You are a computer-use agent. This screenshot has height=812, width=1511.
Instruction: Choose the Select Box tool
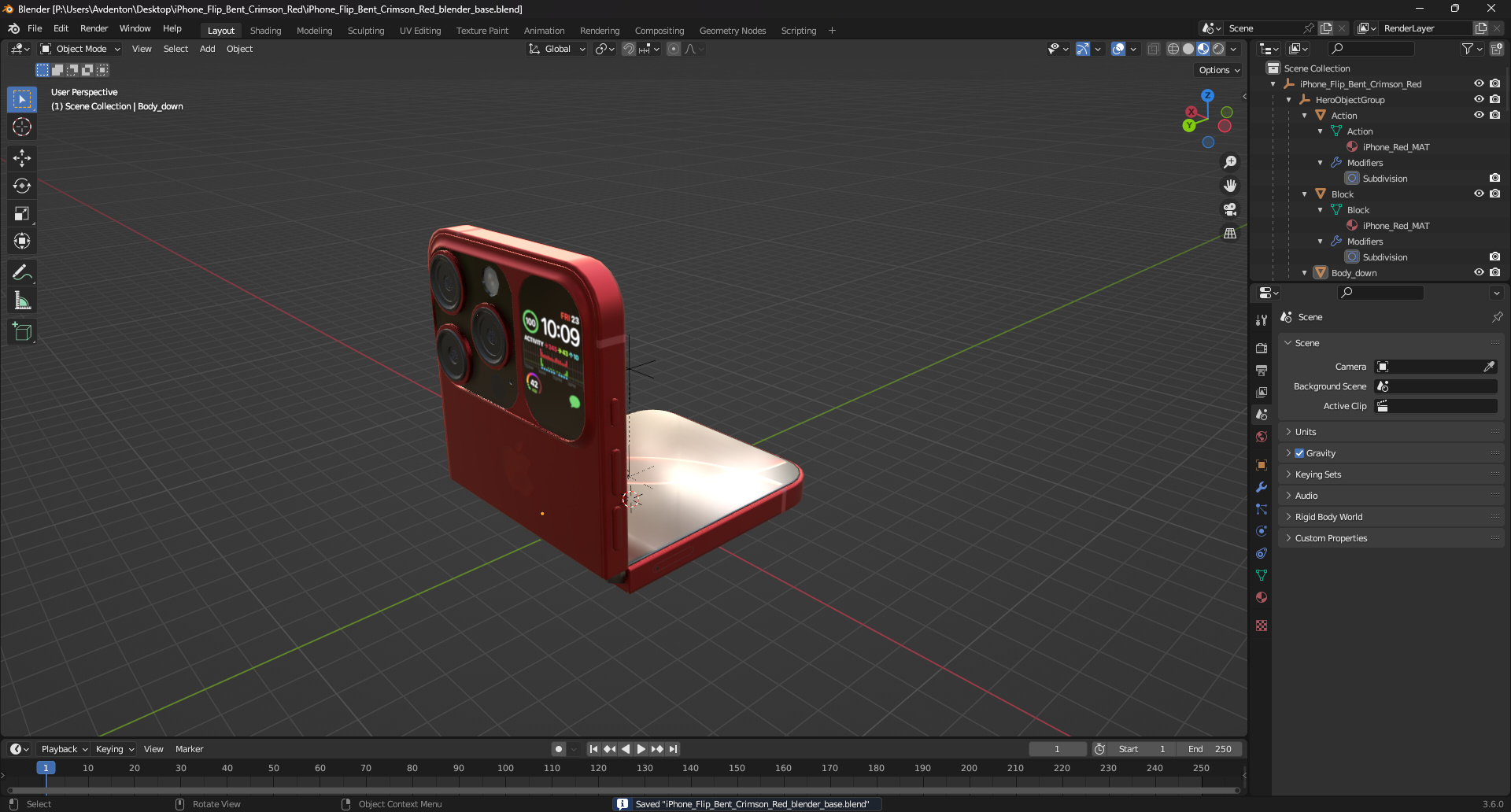point(22,99)
